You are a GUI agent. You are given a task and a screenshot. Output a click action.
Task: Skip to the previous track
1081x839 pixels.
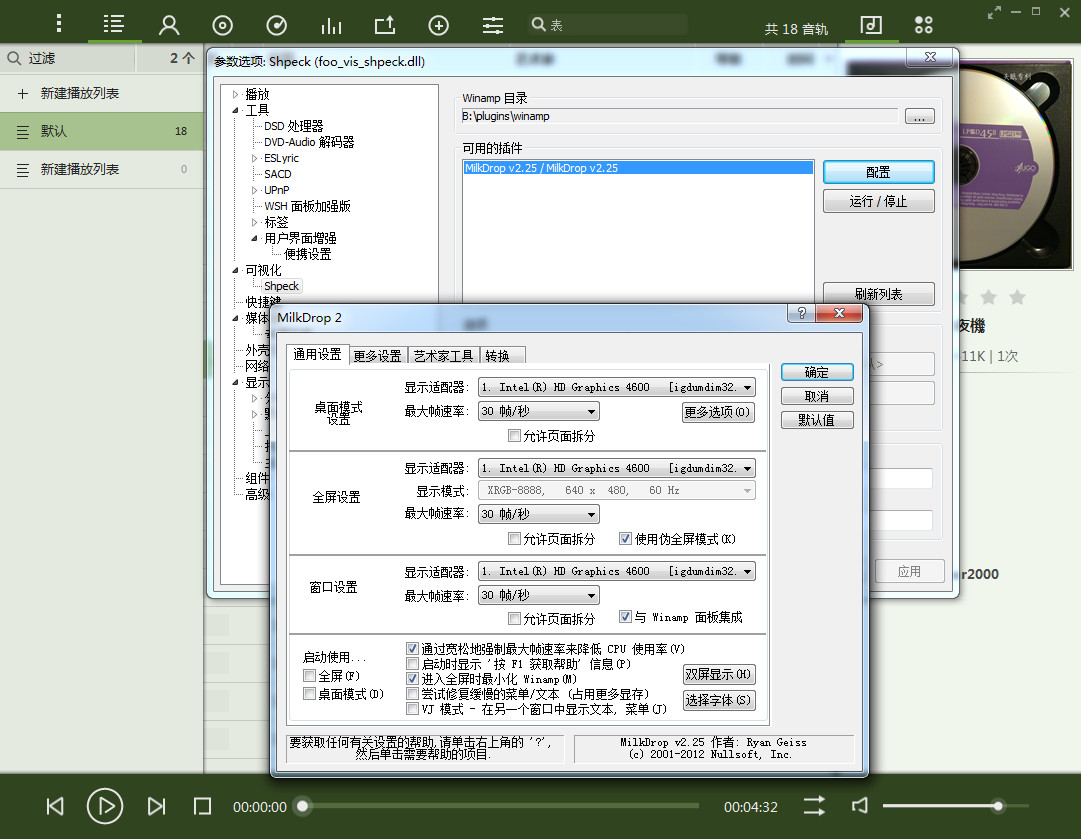pyautogui.click(x=55, y=806)
